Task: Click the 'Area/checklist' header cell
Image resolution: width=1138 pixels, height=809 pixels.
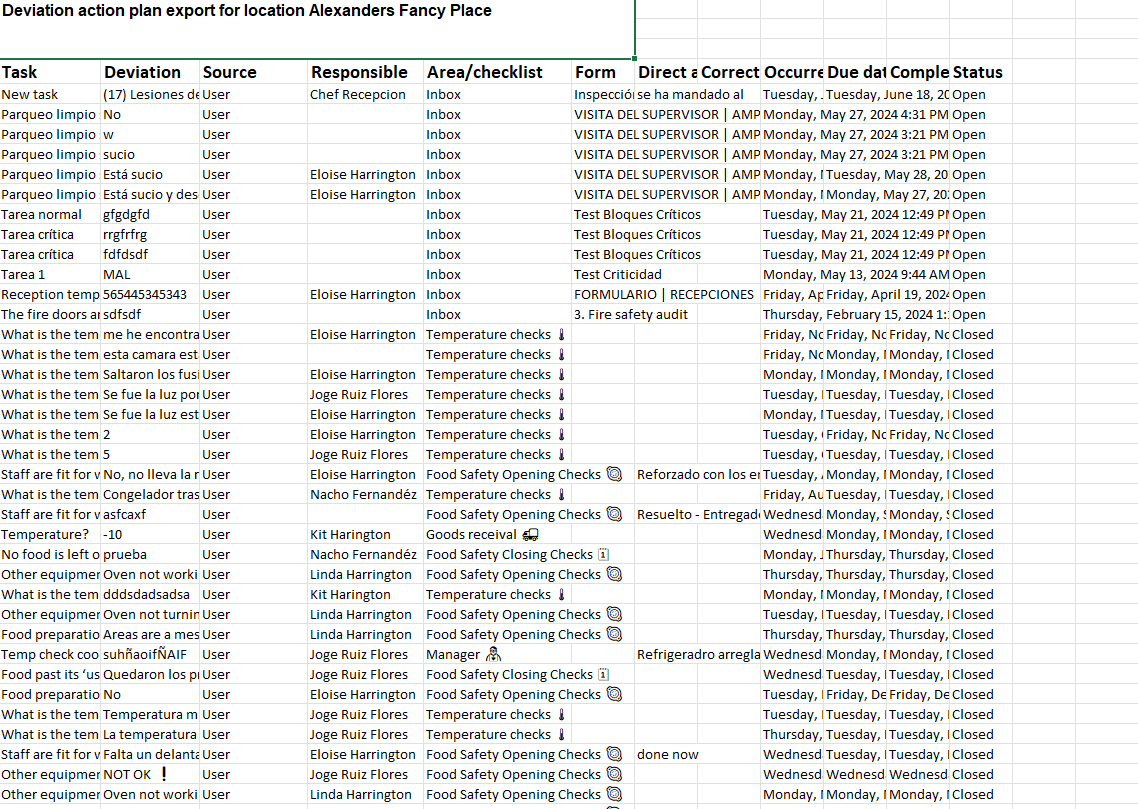Action: (x=498, y=72)
